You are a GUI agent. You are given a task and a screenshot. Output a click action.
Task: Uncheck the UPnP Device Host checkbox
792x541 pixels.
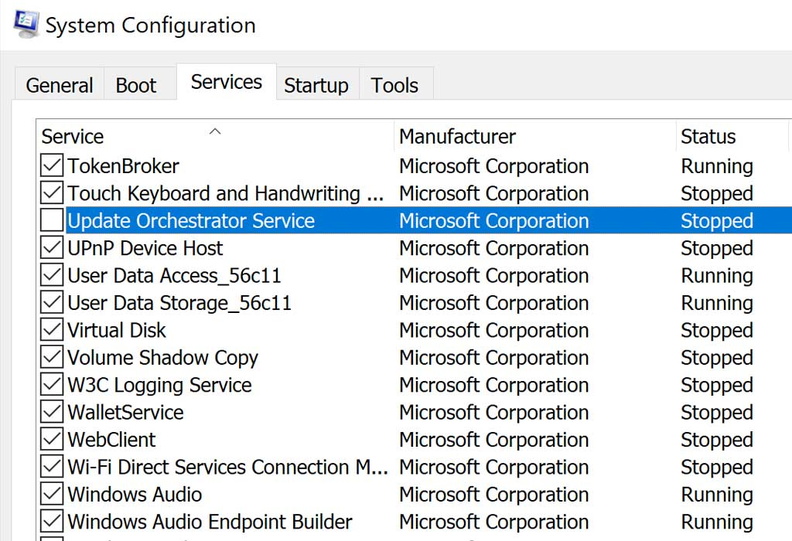(52, 248)
